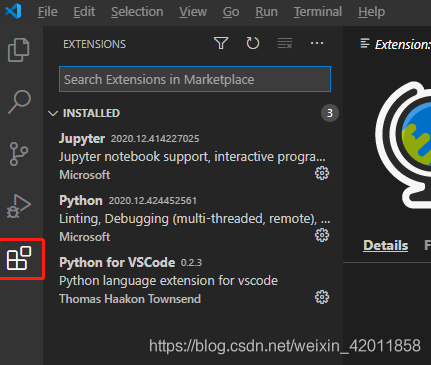Screen dimensions: 431x365
Task: Click the globe extension icon image
Action: (403, 145)
